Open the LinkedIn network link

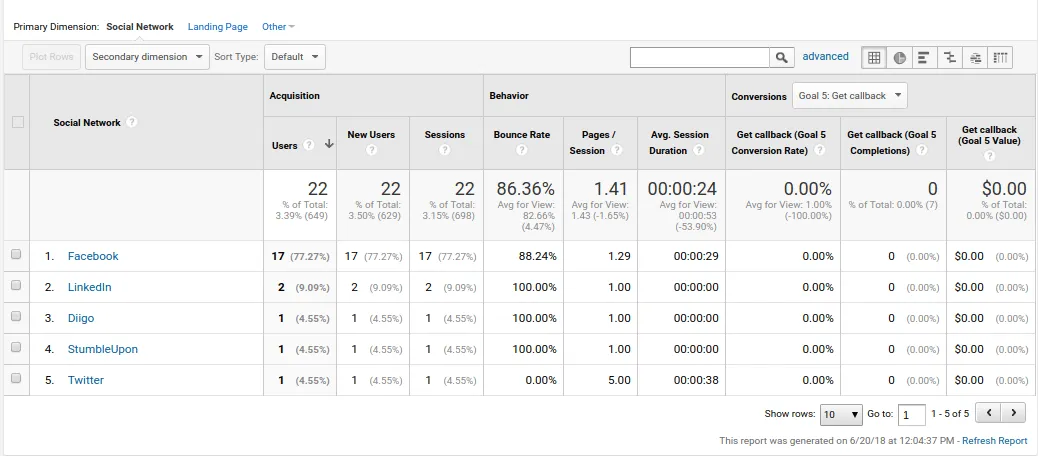pyautogui.click(x=89, y=287)
